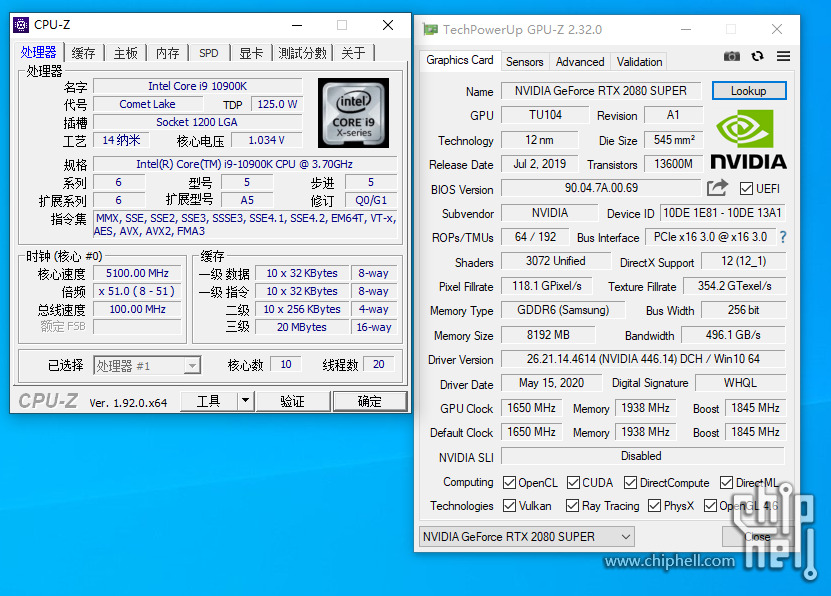Viewport: 831px width, 596px height.
Task: Click the BIOS export arrow icon next to UEFI
Action: coord(716,189)
